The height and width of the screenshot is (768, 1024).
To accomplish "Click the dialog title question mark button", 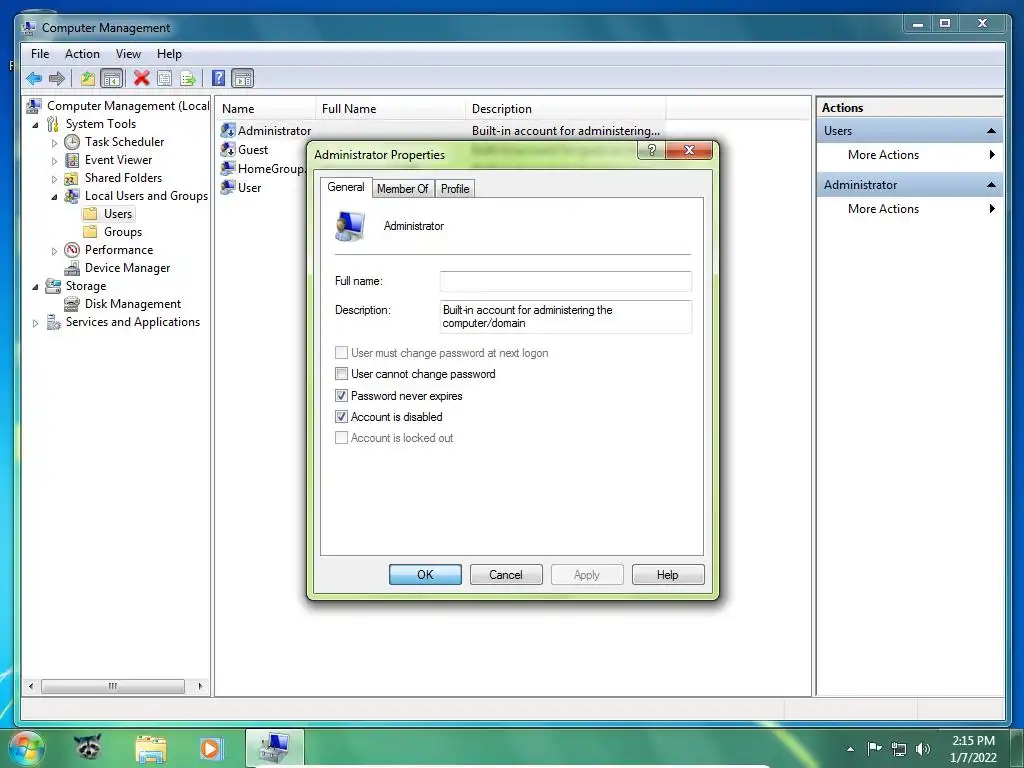I will [651, 150].
